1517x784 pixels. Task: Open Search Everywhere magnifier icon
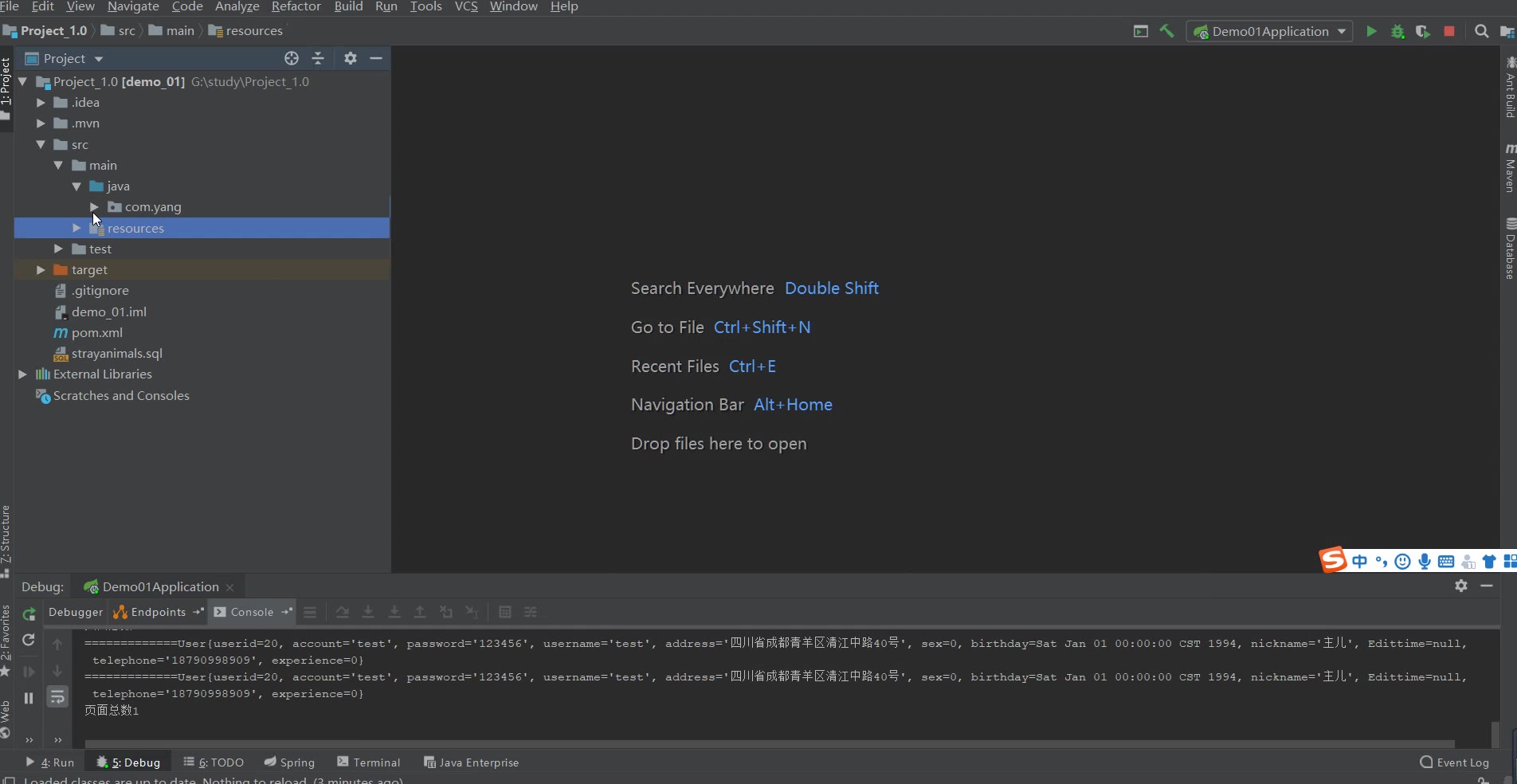point(1481,32)
